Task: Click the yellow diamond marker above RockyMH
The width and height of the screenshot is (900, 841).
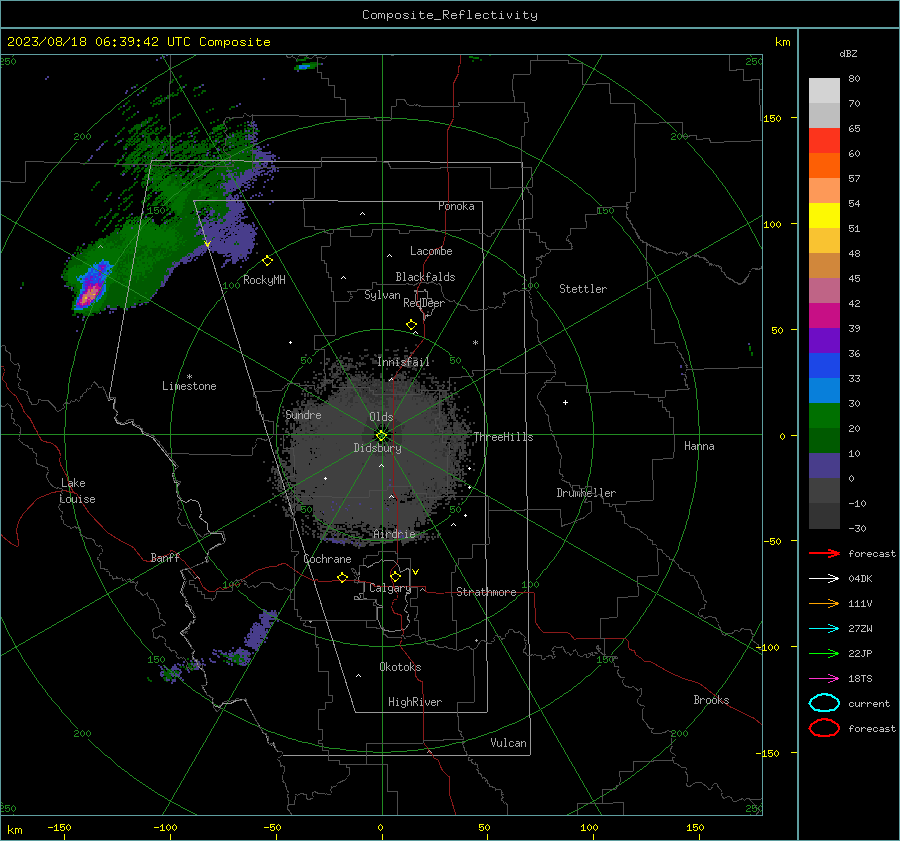Action: (267, 261)
